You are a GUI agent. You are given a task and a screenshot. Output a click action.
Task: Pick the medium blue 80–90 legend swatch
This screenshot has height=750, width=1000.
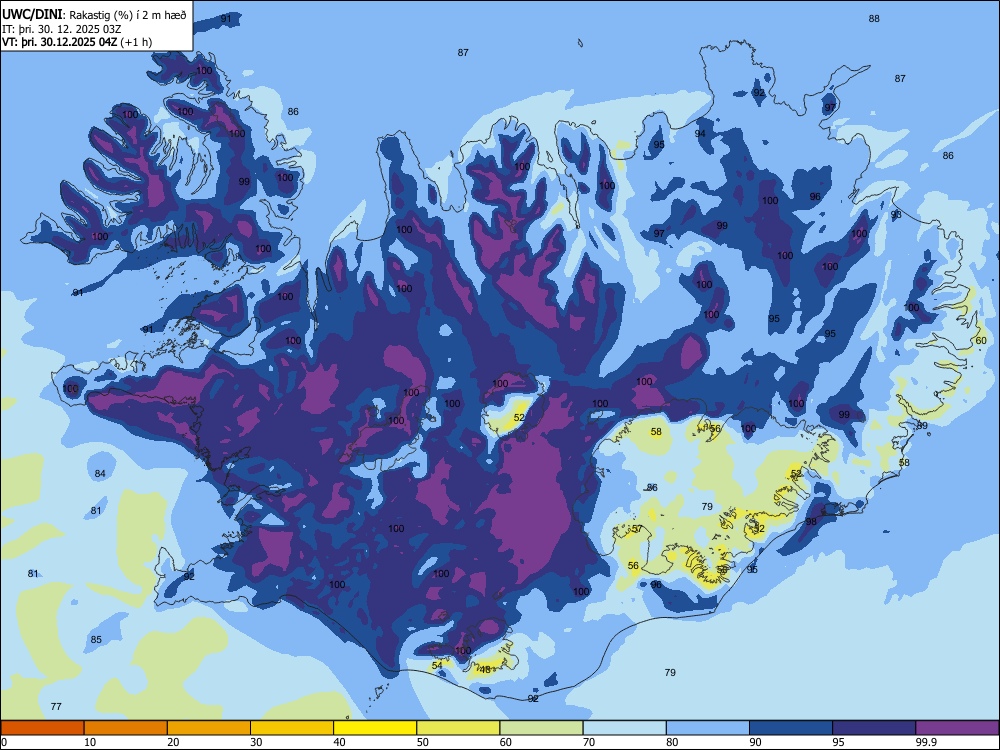708,728
